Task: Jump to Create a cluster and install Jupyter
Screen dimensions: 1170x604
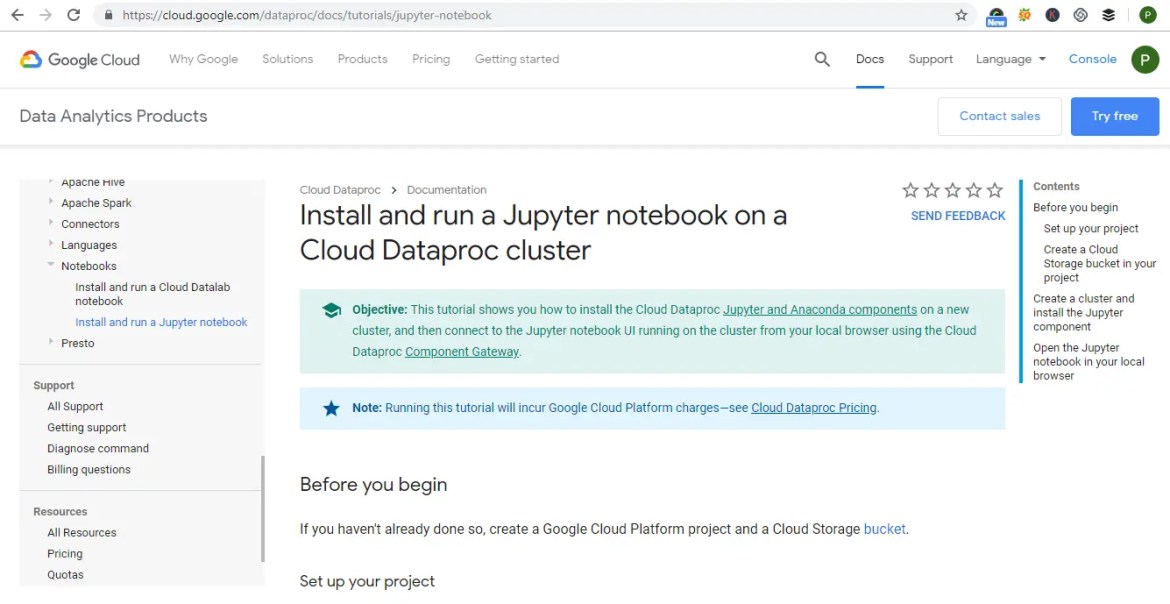Action: (1083, 312)
